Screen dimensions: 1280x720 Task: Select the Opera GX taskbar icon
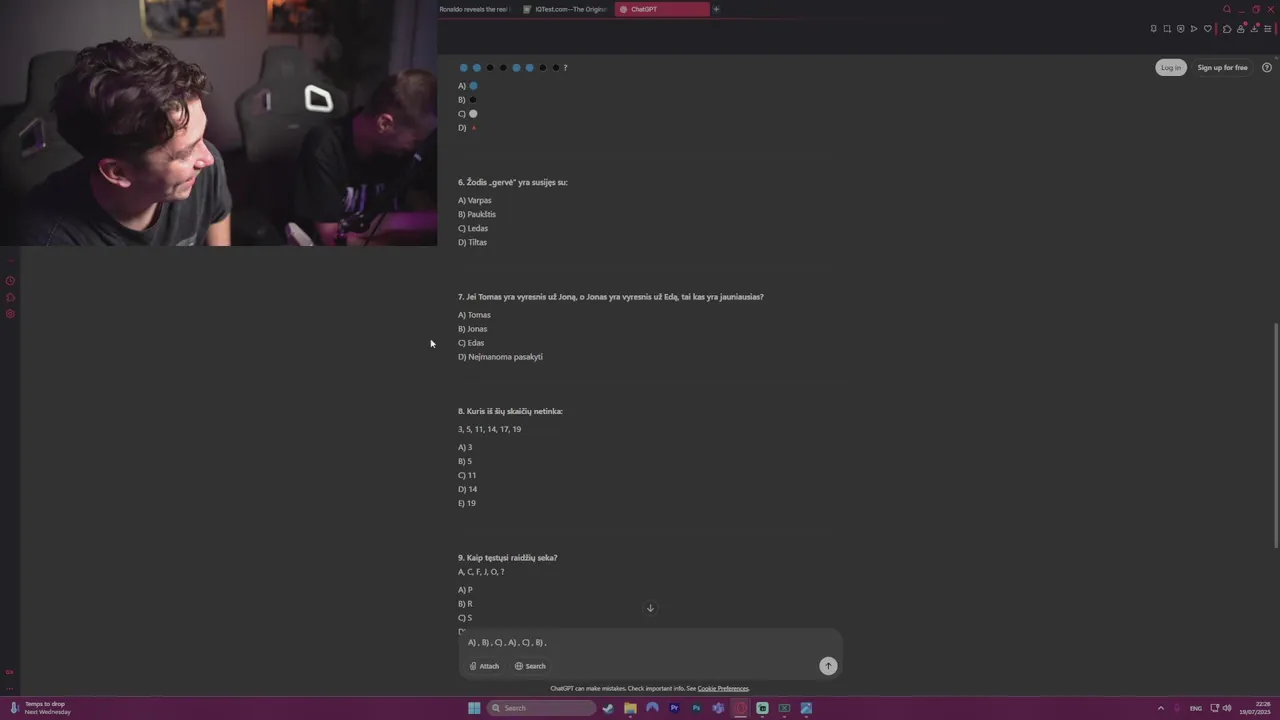click(740, 708)
